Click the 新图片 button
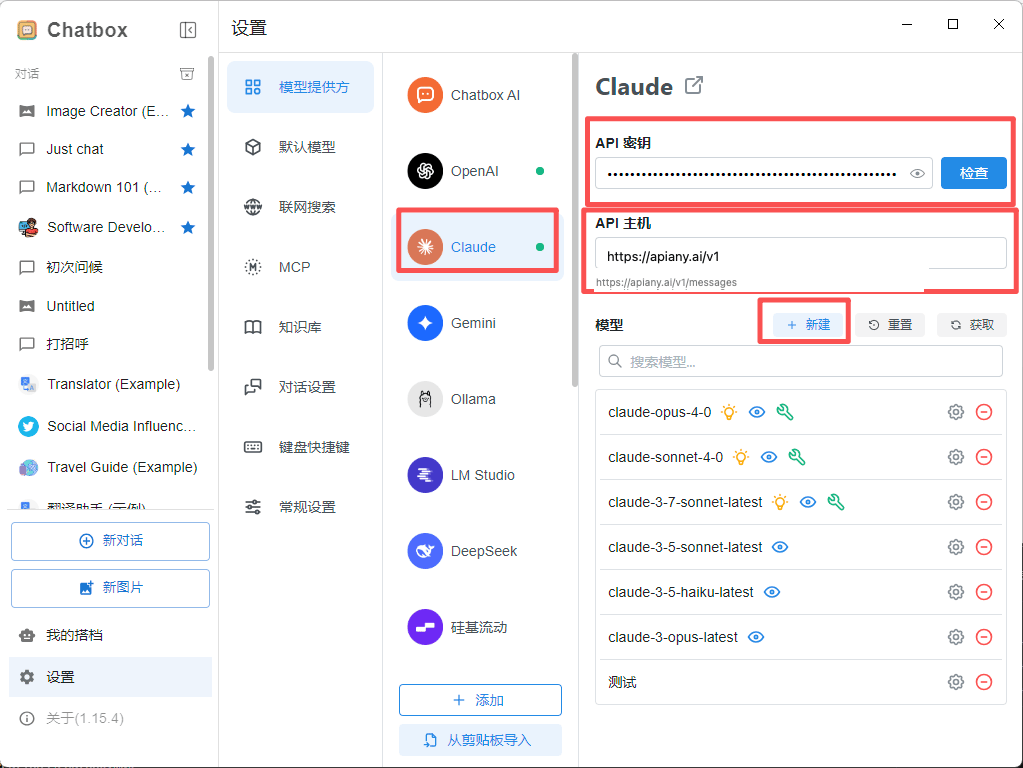The width and height of the screenshot is (1023, 768). pyautogui.click(x=110, y=588)
